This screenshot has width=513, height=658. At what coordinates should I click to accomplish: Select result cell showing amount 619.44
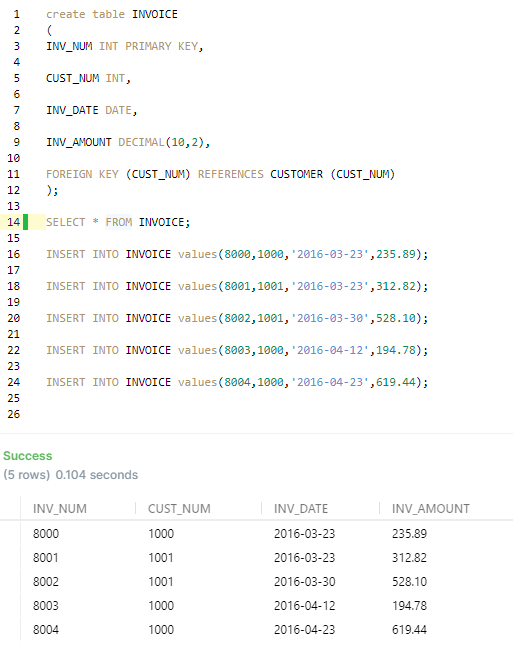[409, 629]
